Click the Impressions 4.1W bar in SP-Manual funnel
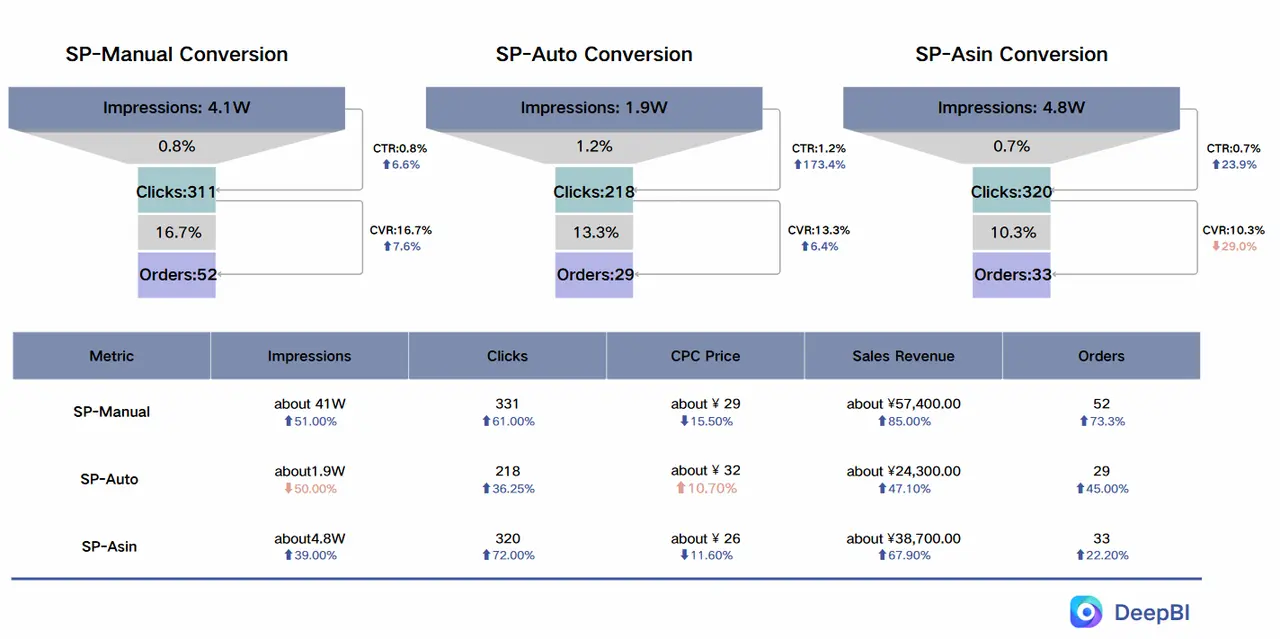Screen dimensions: 1280x639 tap(177, 108)
